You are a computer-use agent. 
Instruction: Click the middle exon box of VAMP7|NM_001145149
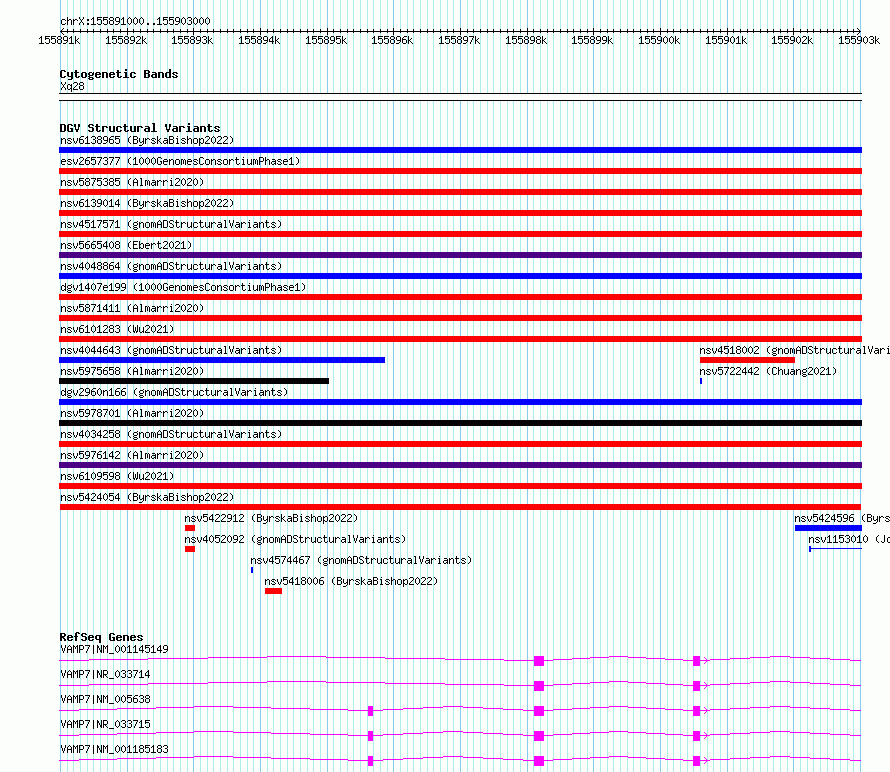point(539,661)
